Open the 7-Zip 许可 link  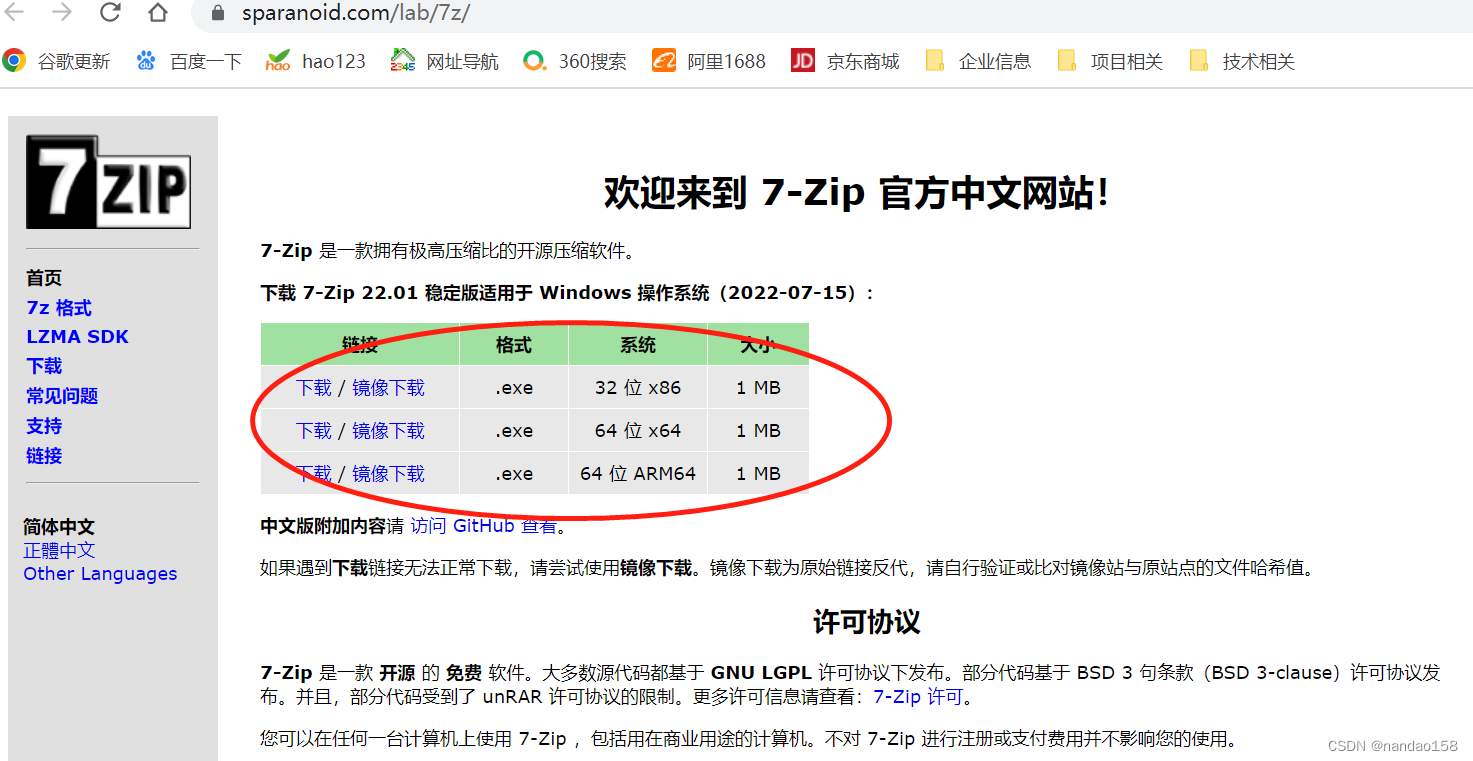coord(918,697)
